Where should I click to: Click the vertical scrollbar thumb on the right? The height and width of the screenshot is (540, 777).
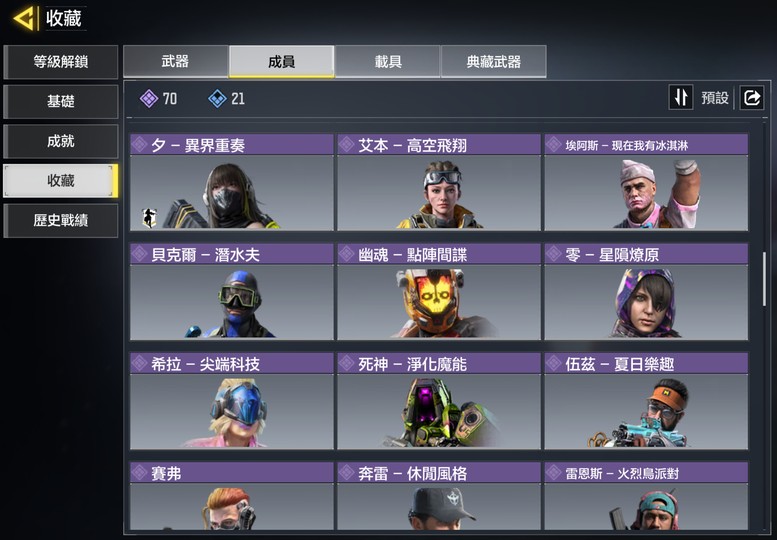tap(764, 279)
